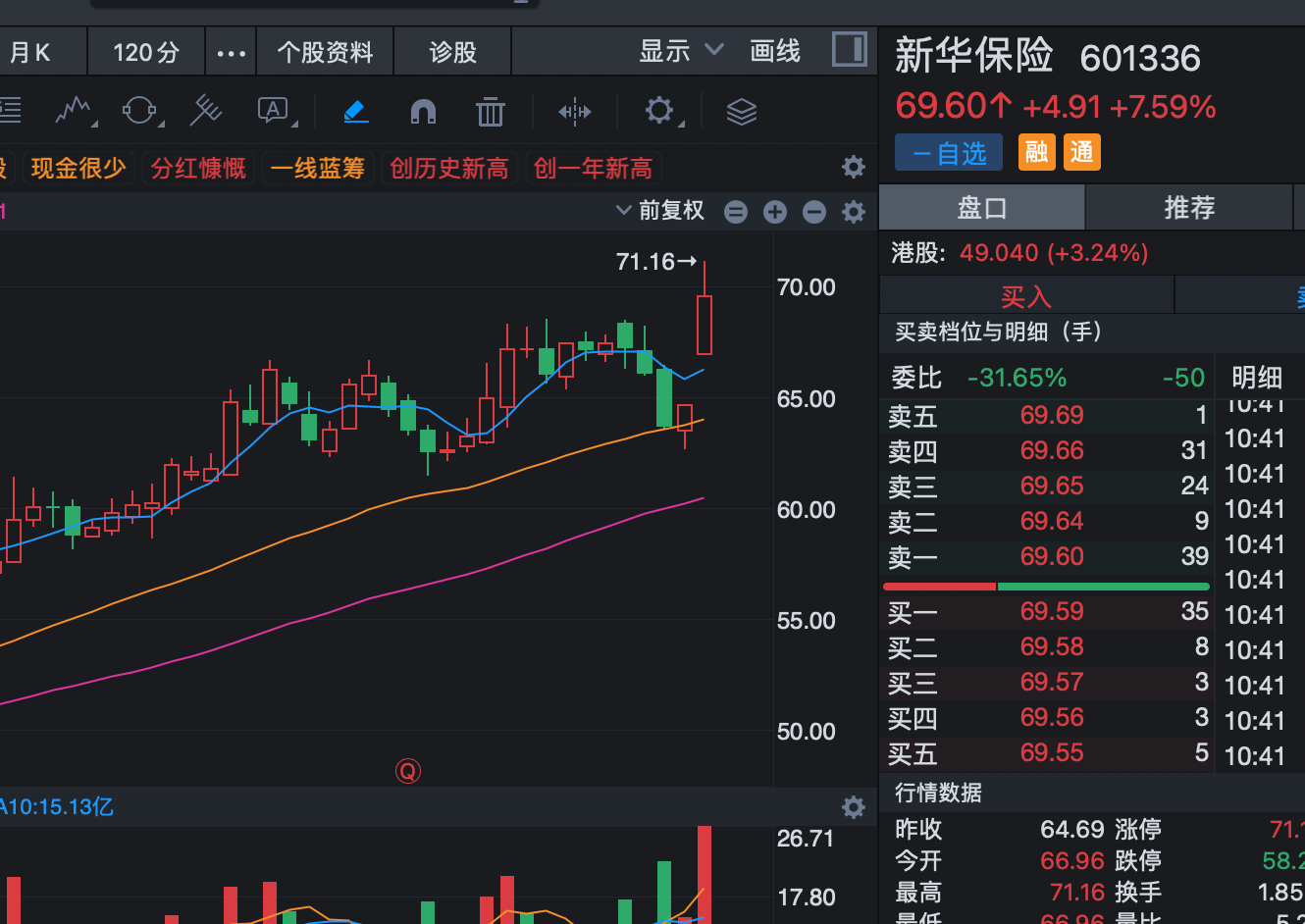This screenshot has height=924, width=1305.
Task: Select the 卖三 69.65 order row
Action: click(1048, 487)
